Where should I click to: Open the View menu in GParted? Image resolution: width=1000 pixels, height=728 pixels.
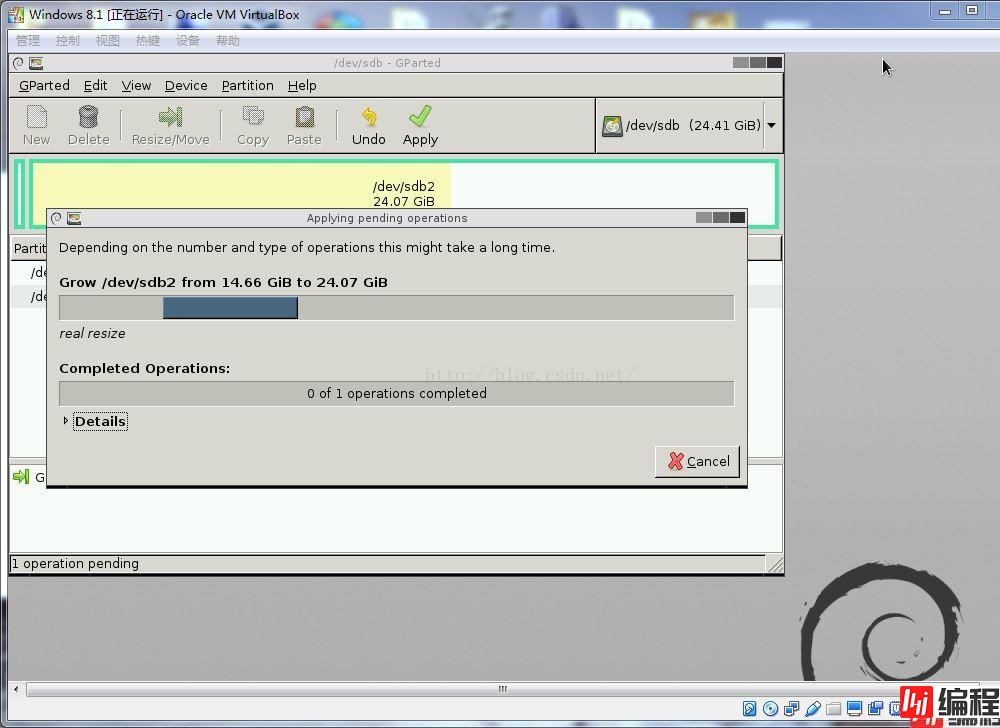[136, 86]
